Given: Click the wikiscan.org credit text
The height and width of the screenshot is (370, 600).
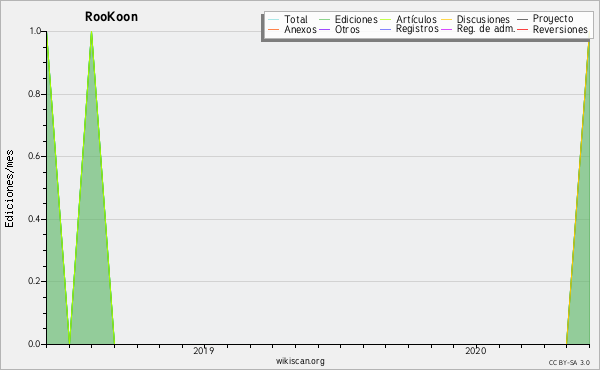Looking at the screenshot, I should click(x=300, y=361).
